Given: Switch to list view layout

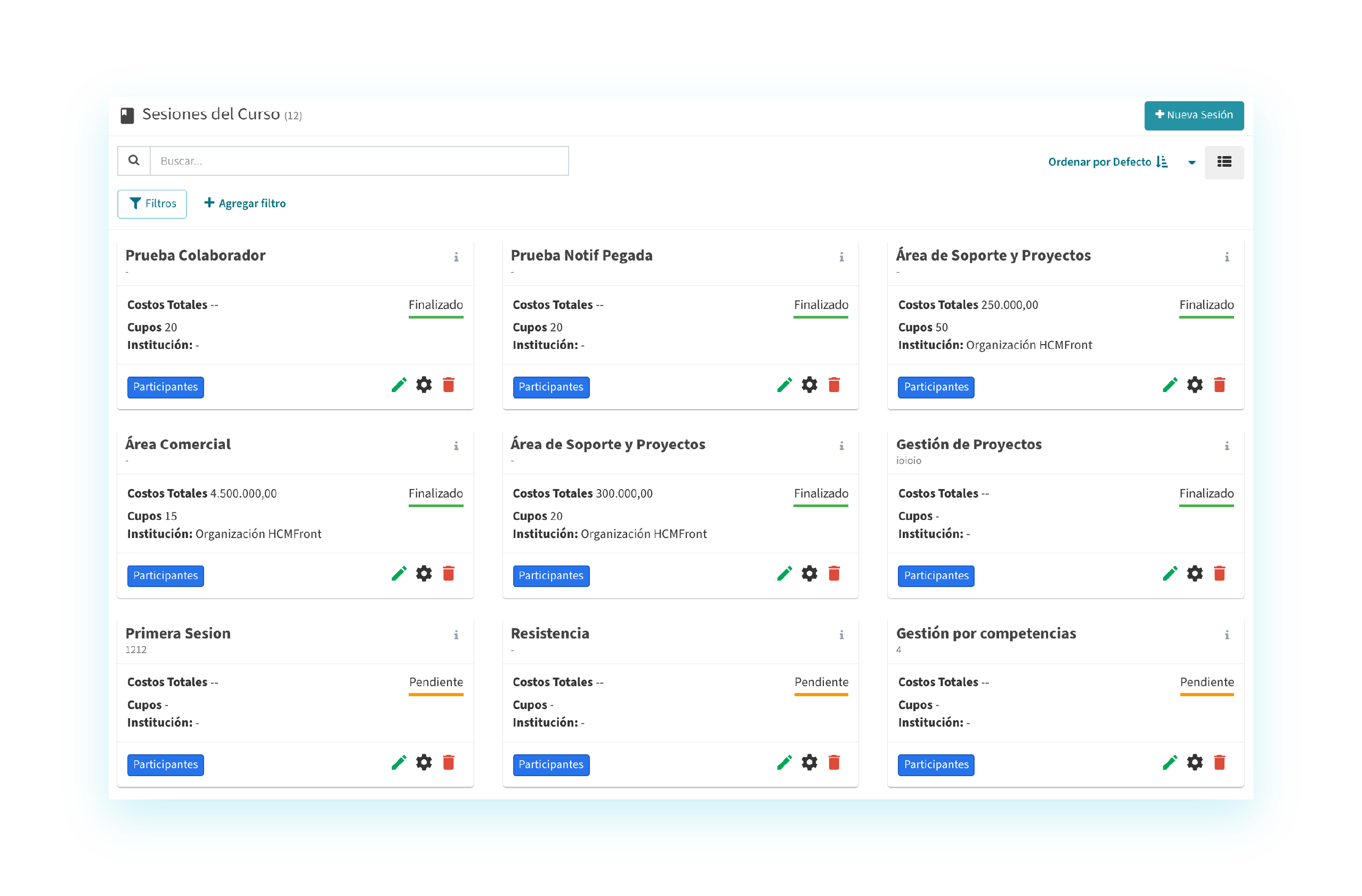Looking at the screenshot, I should [x=1224, y=162].
